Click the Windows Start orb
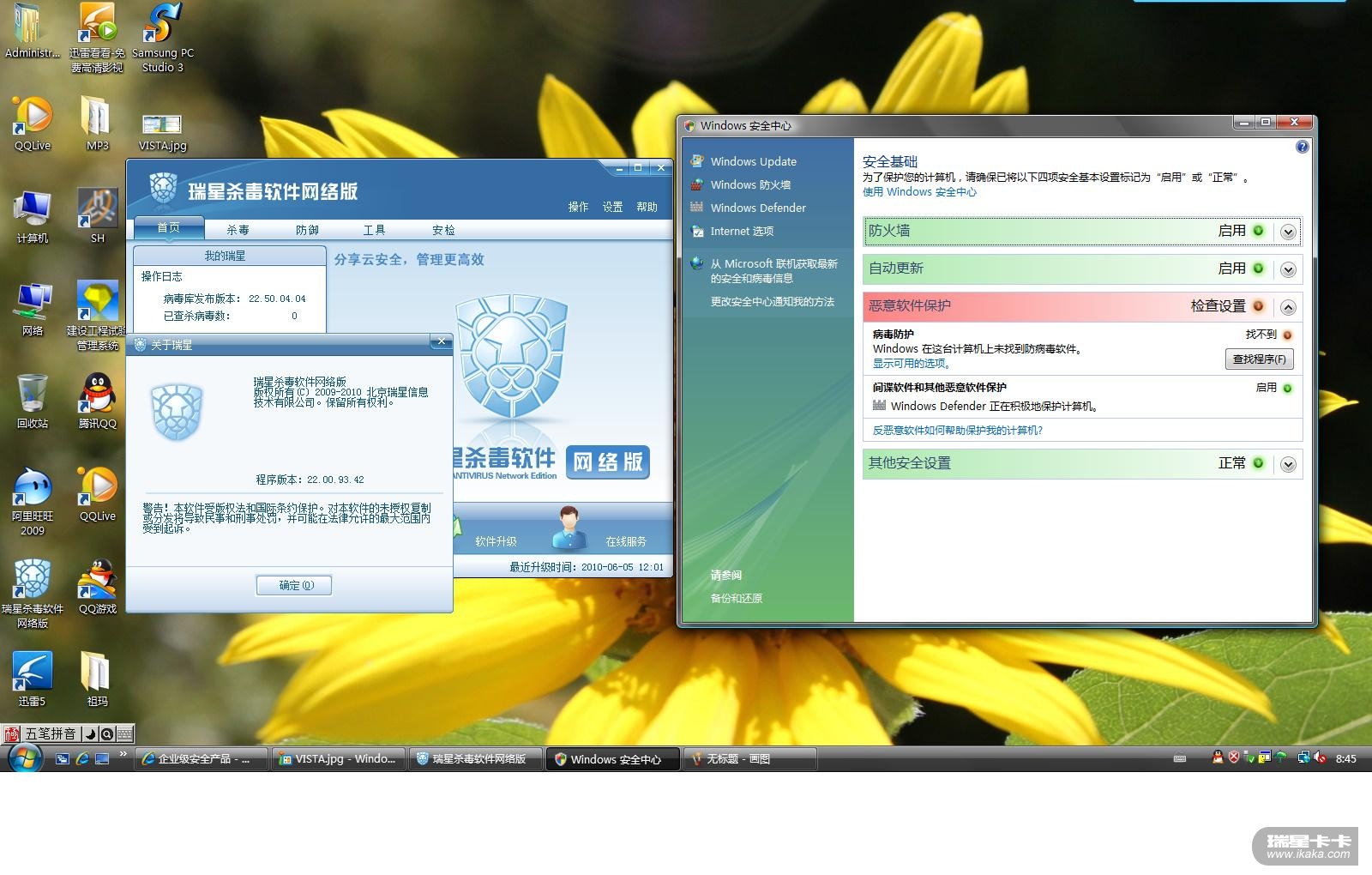This screenshot has height=875, width=1372. pyautogui.click(x=25, y=758)
